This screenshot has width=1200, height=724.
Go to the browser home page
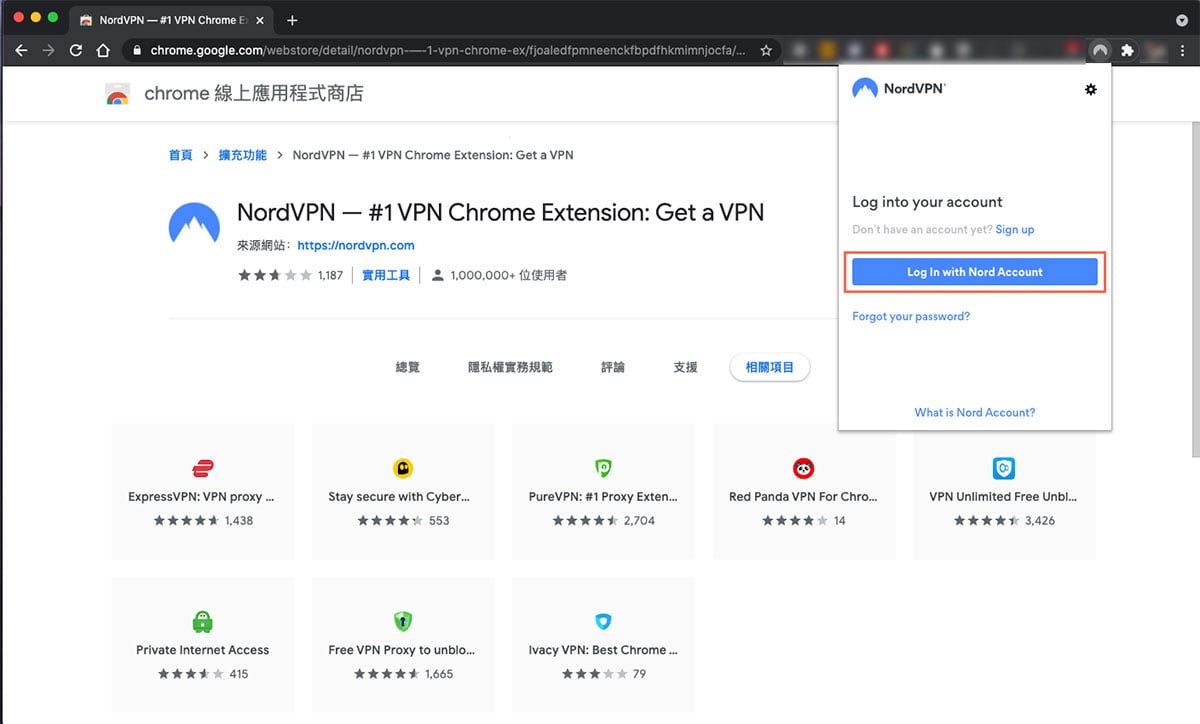click(103, 50)
